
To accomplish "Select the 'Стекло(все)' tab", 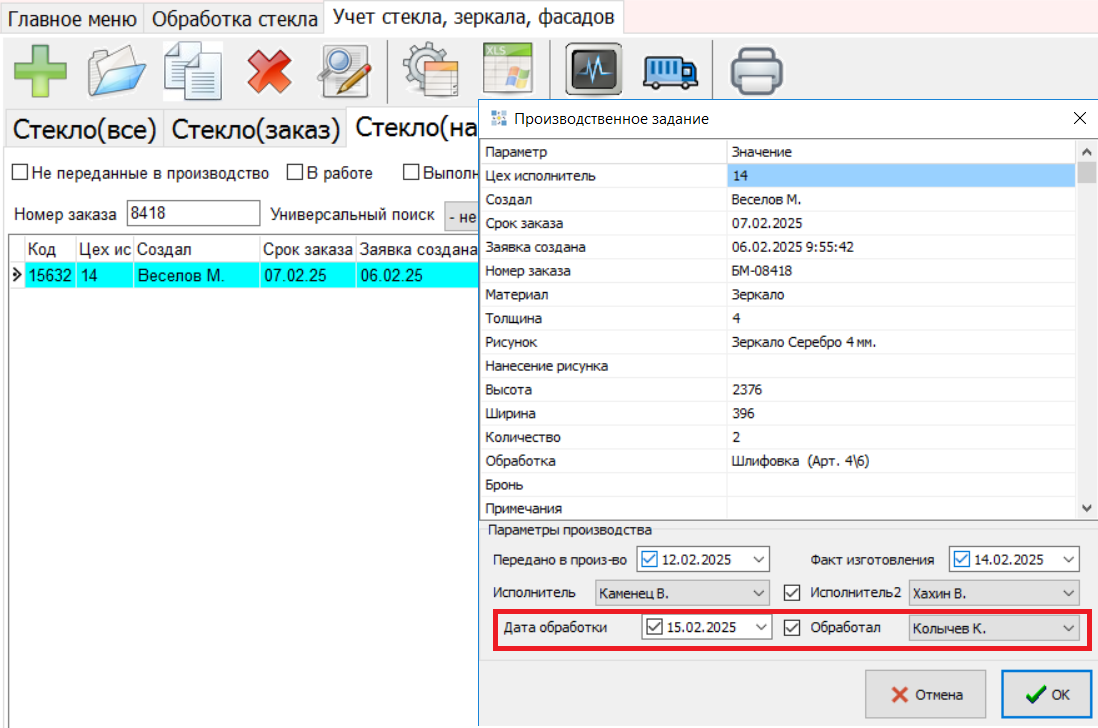I will 84,129.
